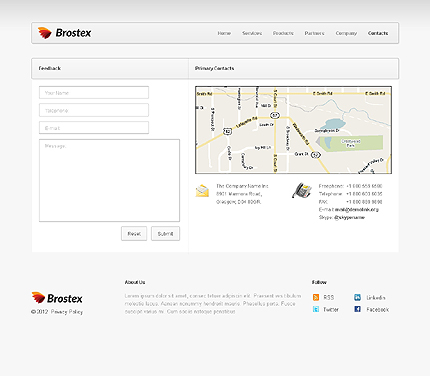This screenshot has width=430, height=376.
Task: Open the Services menu item
Action: (252, 33)
